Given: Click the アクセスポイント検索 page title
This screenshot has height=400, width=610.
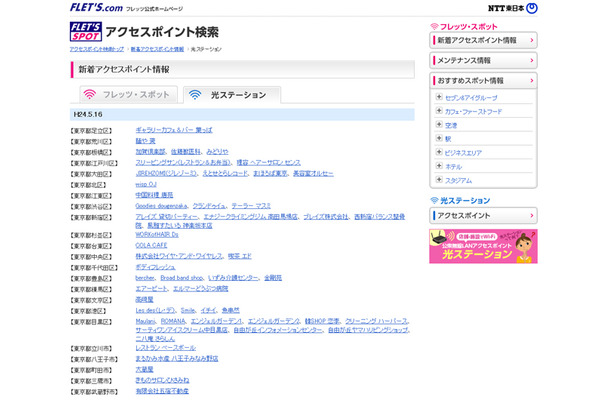Looking at the screenshot, I should (162, 32).
